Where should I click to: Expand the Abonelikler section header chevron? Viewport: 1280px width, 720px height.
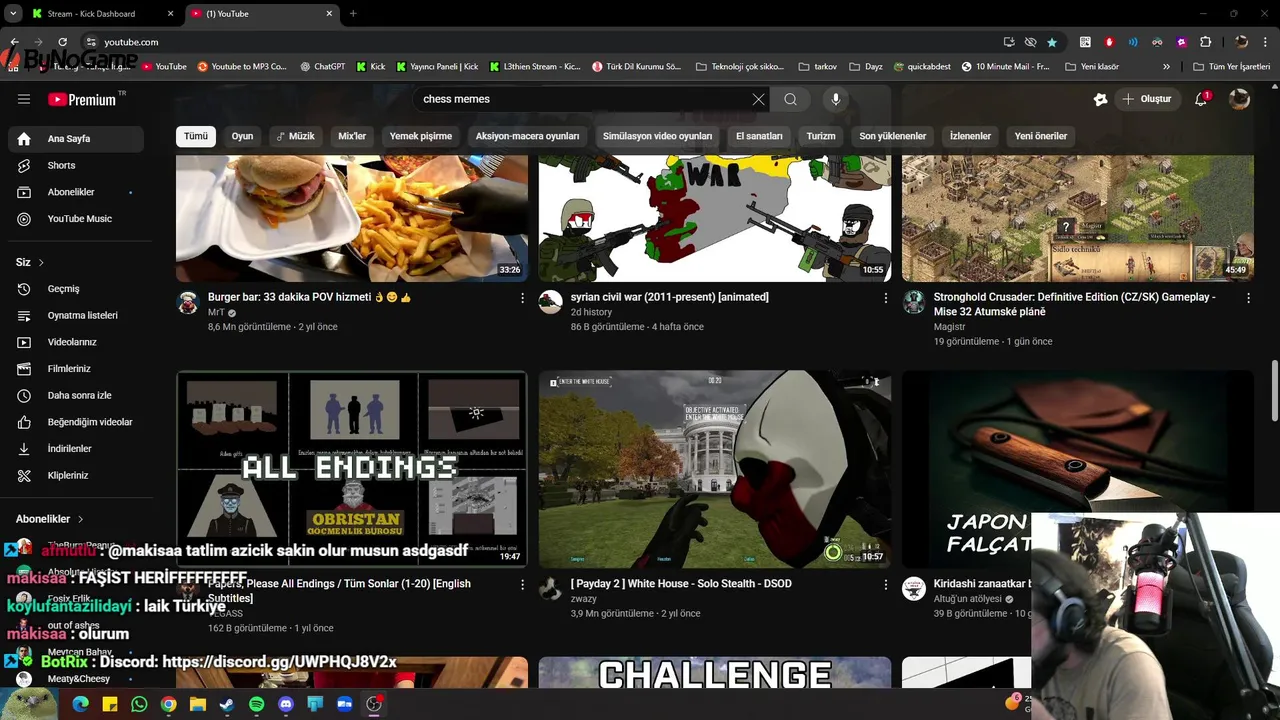pos(80,519)
